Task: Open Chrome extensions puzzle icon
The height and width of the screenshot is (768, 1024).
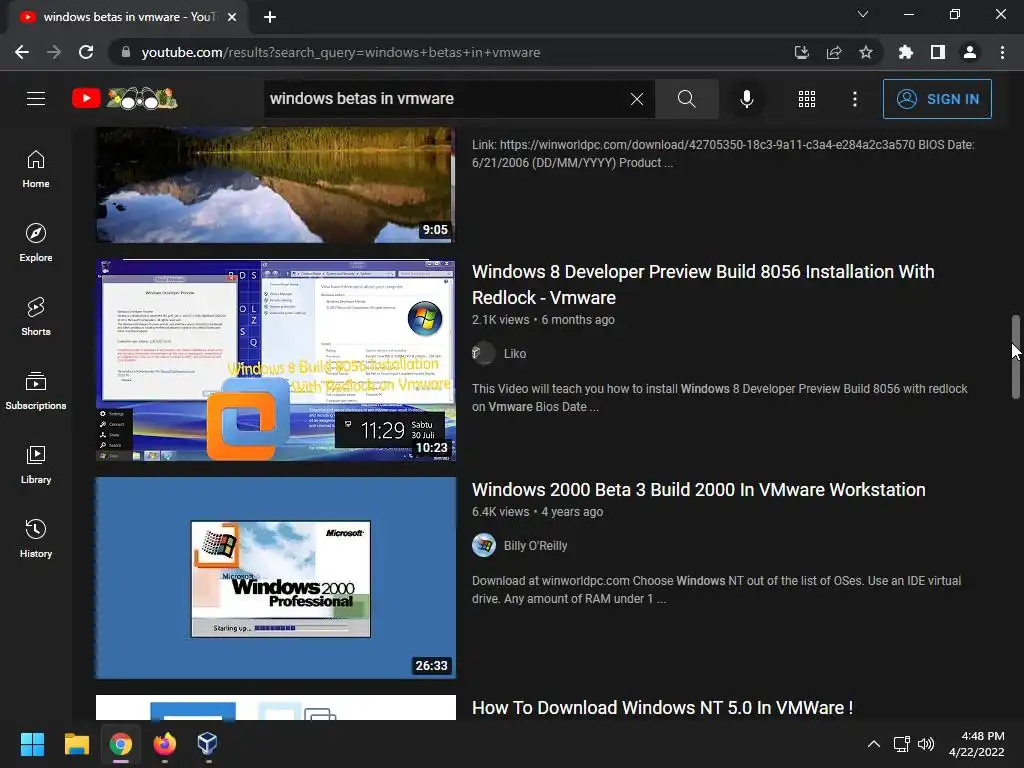Action: click(905, 52)
